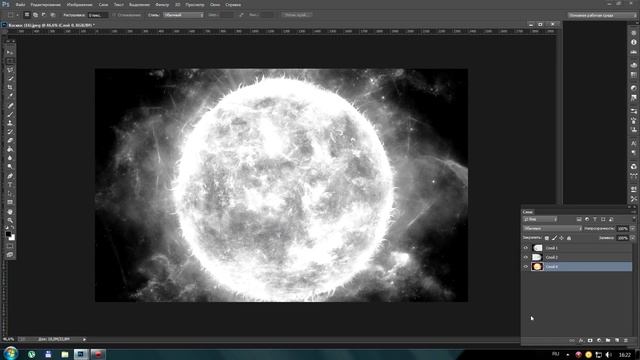Open the status bar info arrow

tap(84, 339)
